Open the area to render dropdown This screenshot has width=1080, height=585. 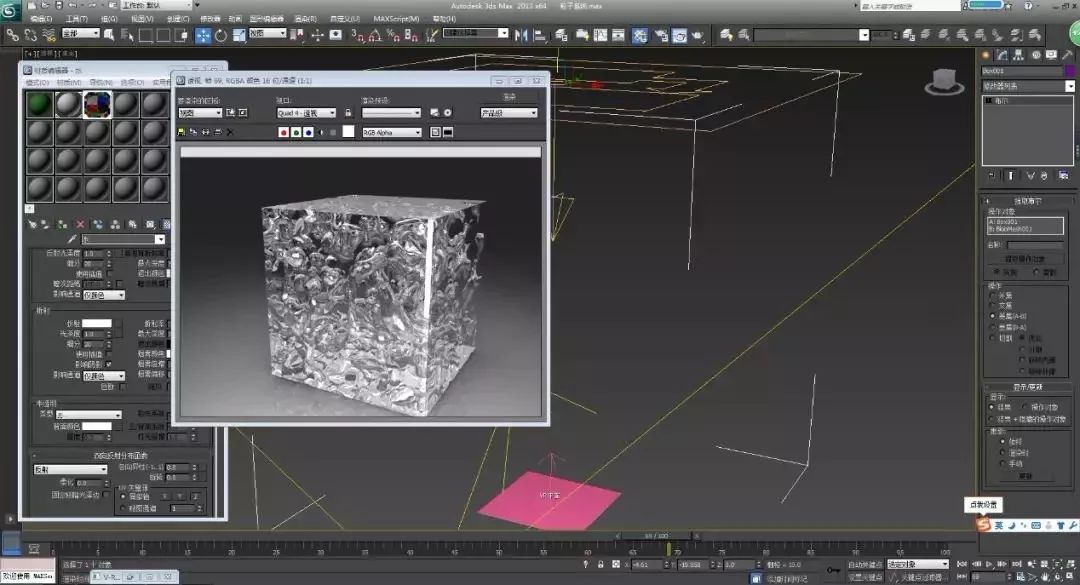click(200, 113)
